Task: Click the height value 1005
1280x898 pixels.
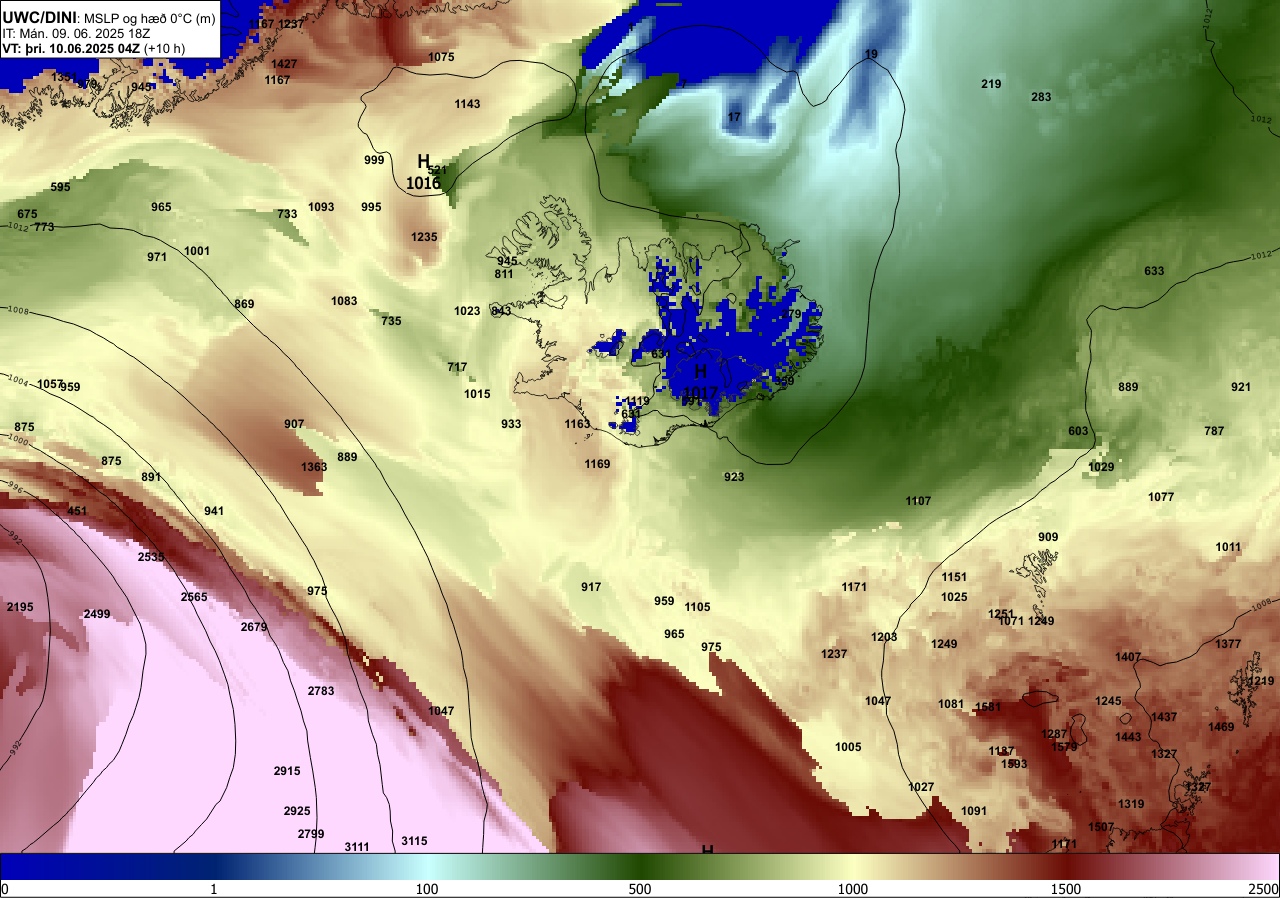Action: 848,747
